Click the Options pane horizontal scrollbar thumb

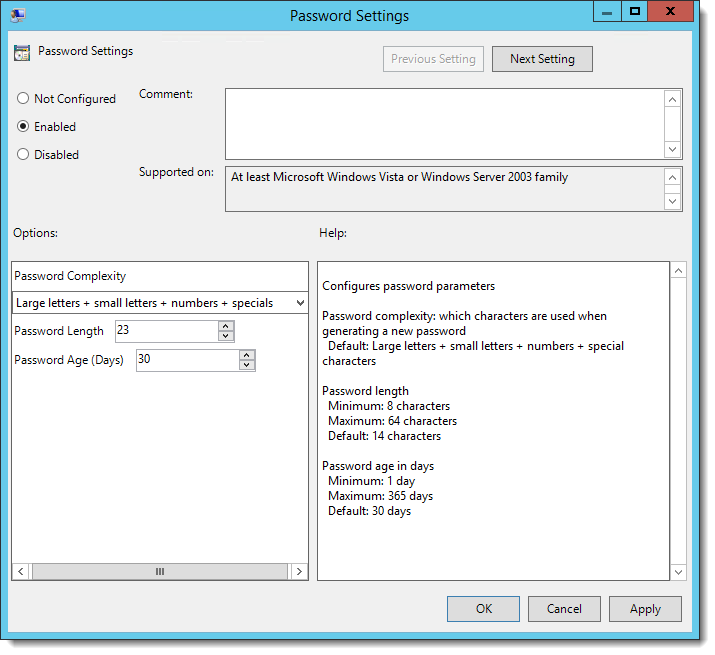pos(160,572)
